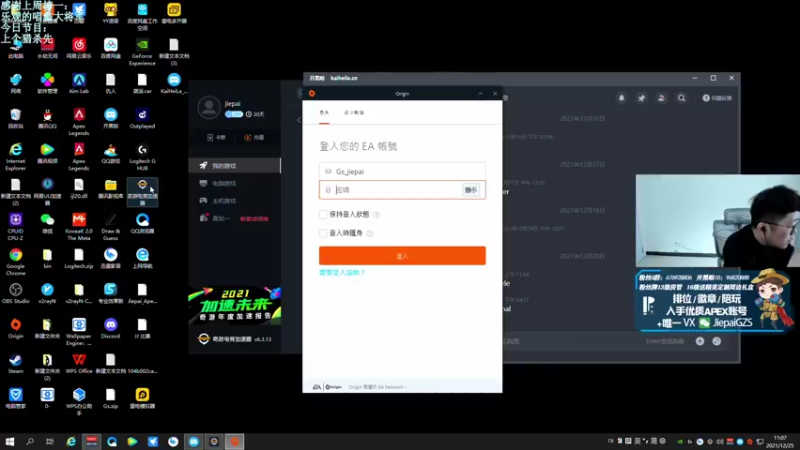Select console games gamepad item in sidebar
The height and width of the screenshot is (450, 800).
234,201
